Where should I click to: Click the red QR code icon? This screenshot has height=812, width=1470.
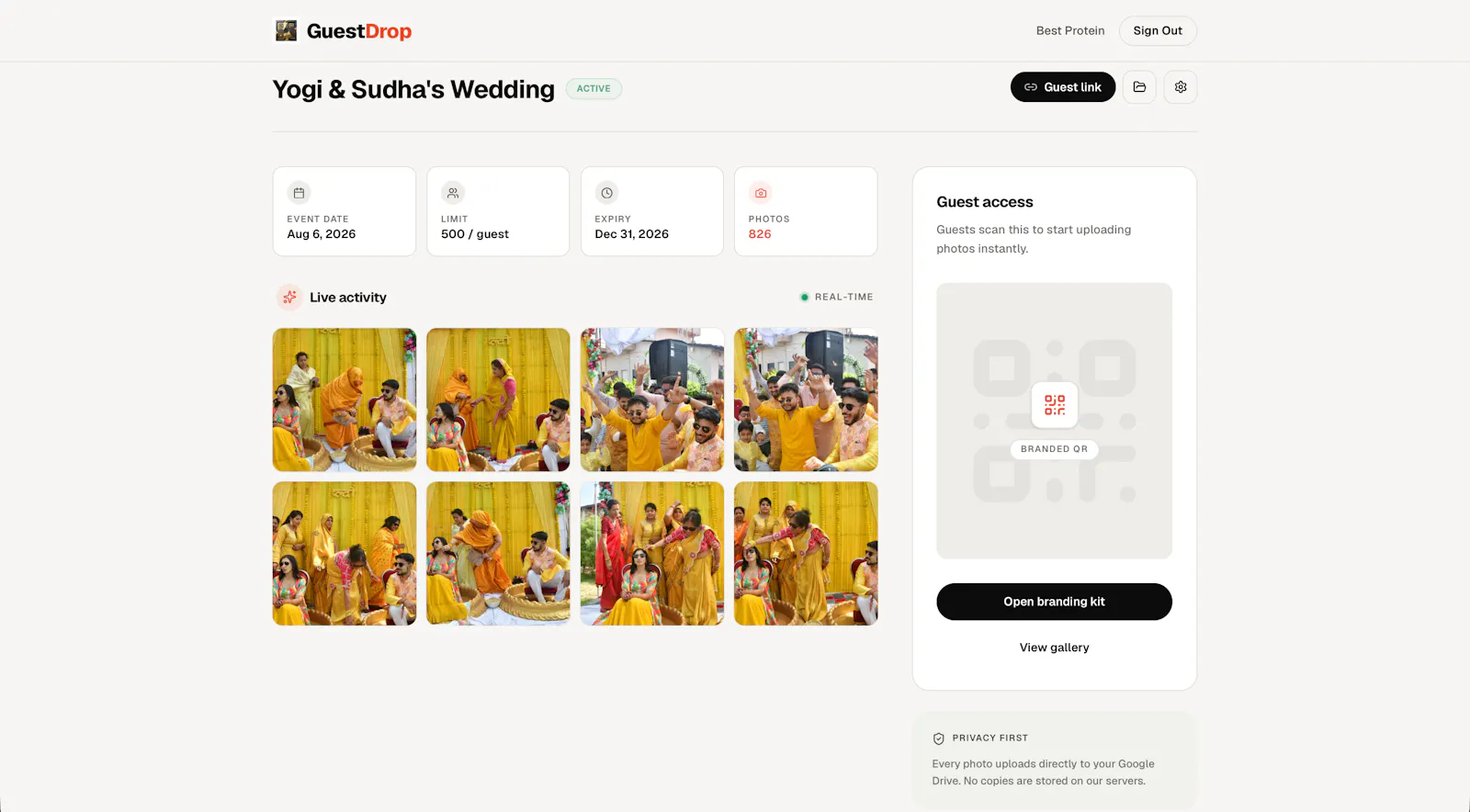[x=1055, y=405]
